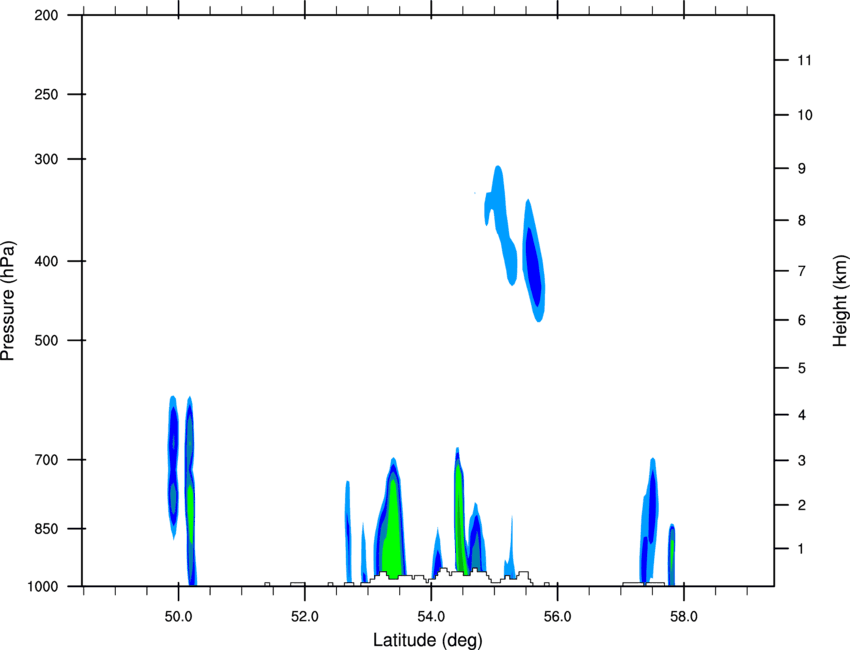Click the light blue upper-level plume near 55°

click(501, 225)
